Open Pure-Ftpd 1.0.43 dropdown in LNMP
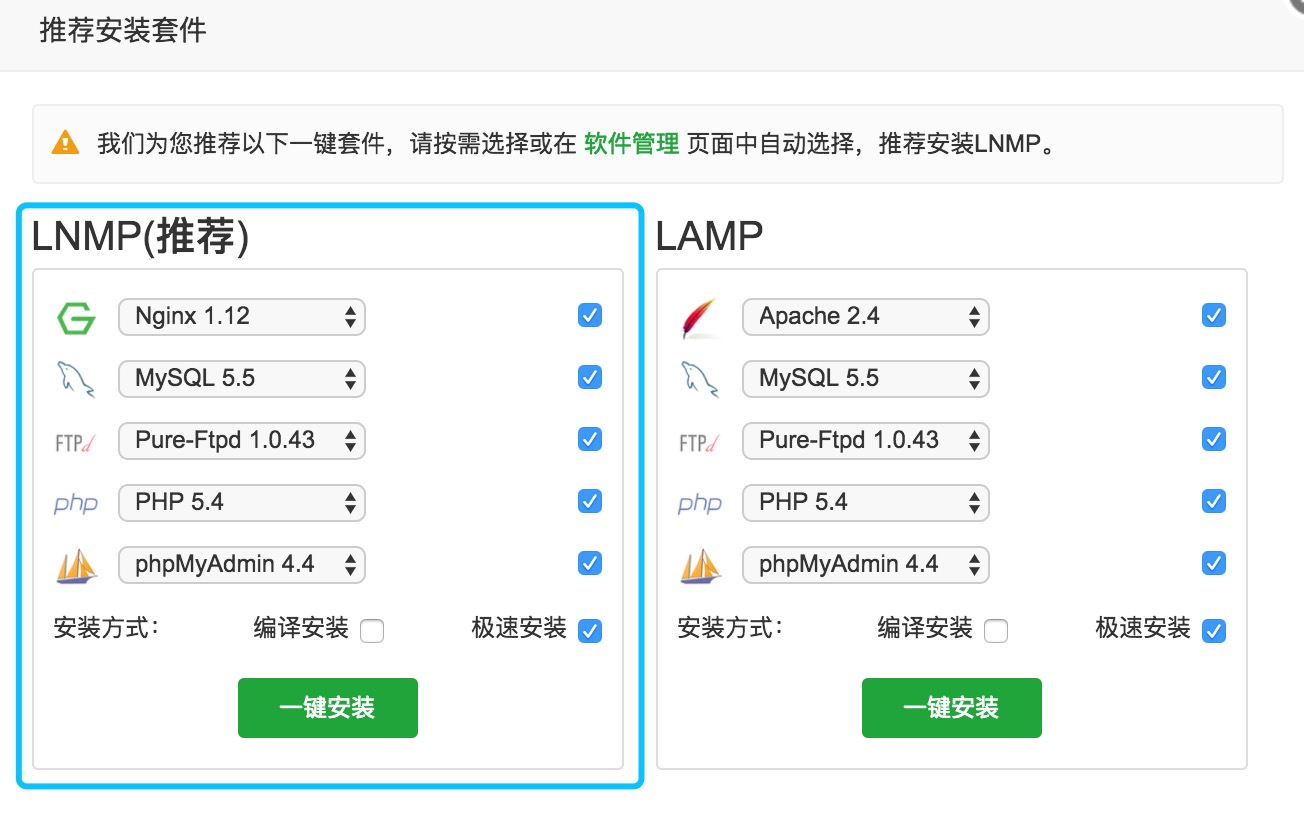Screen dimensions: 1304x830 point(242,441)
